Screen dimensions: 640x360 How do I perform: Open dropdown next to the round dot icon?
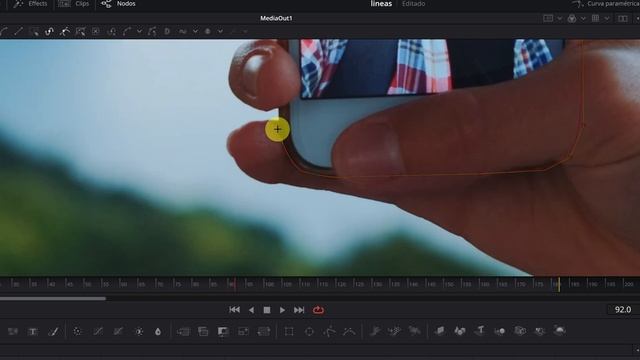click(220, 31)
